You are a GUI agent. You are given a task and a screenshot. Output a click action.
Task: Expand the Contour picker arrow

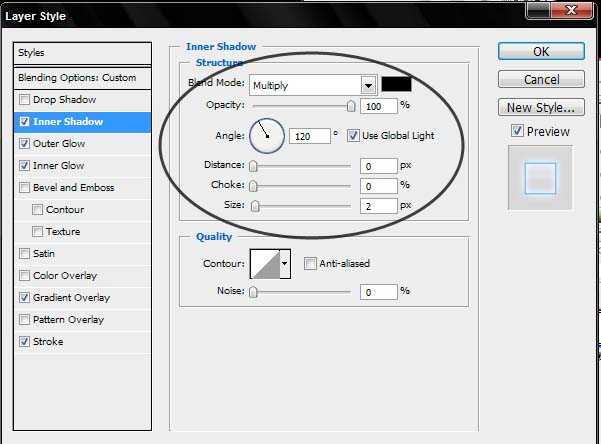click(284, 264)
